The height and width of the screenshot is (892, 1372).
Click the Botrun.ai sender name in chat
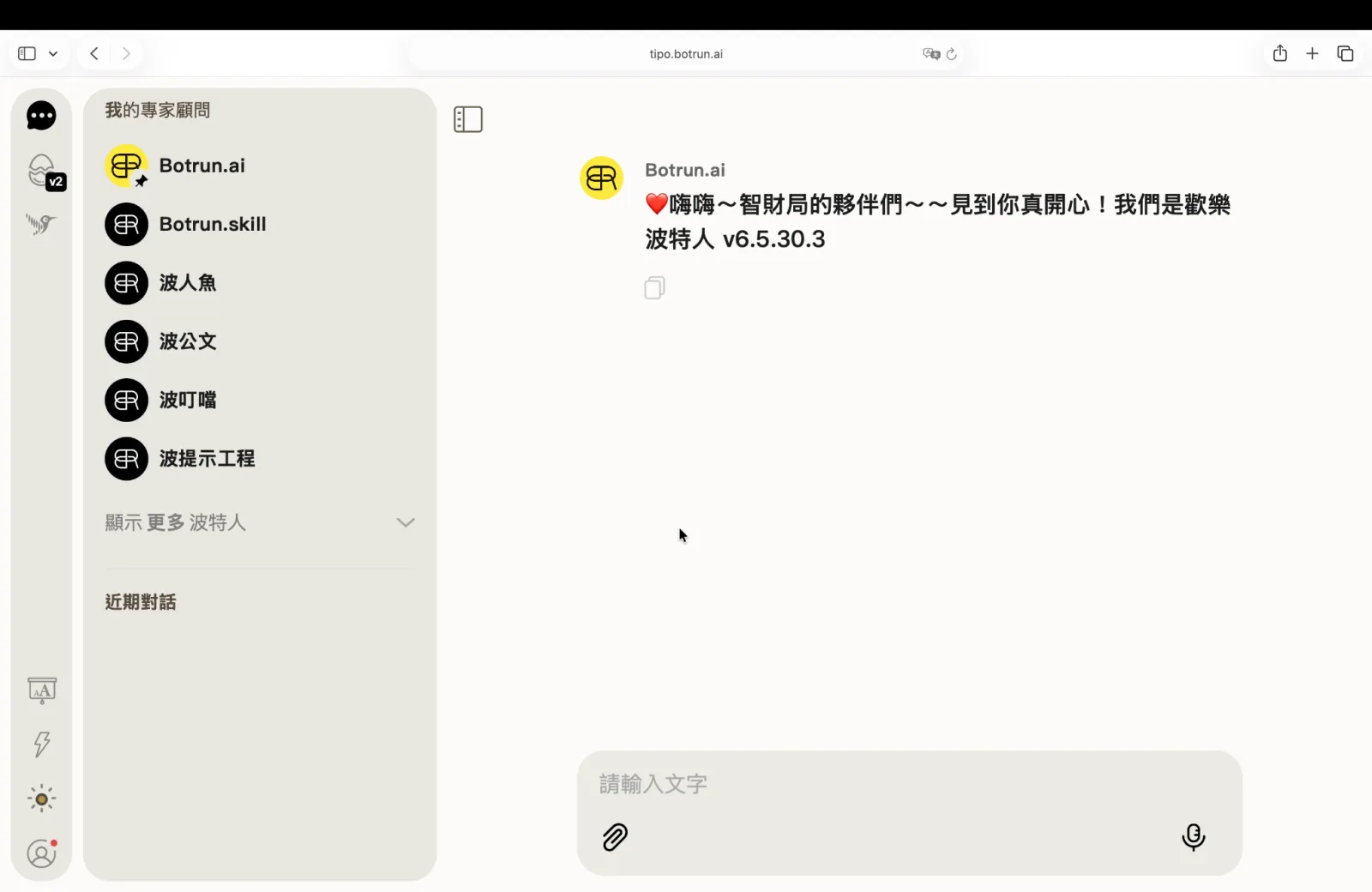tap(685, 170)
